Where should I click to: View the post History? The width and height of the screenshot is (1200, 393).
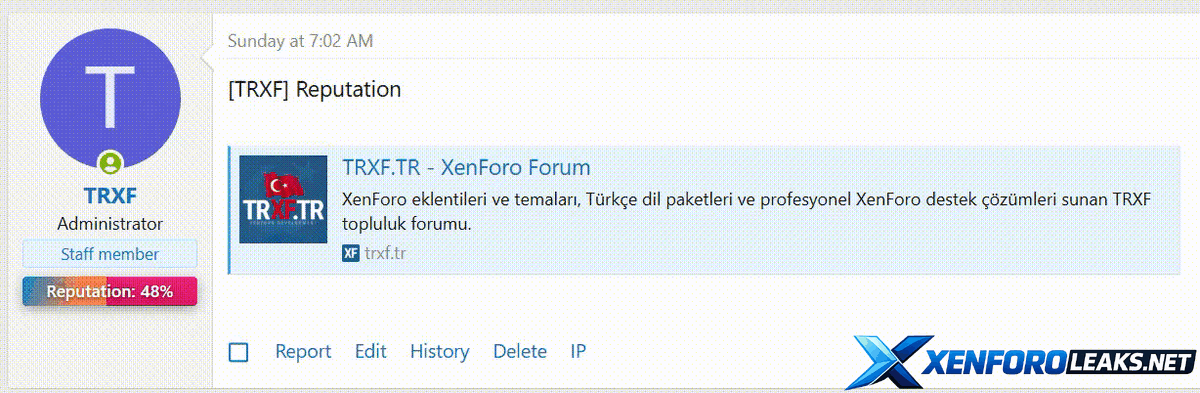tap(439, 352)
